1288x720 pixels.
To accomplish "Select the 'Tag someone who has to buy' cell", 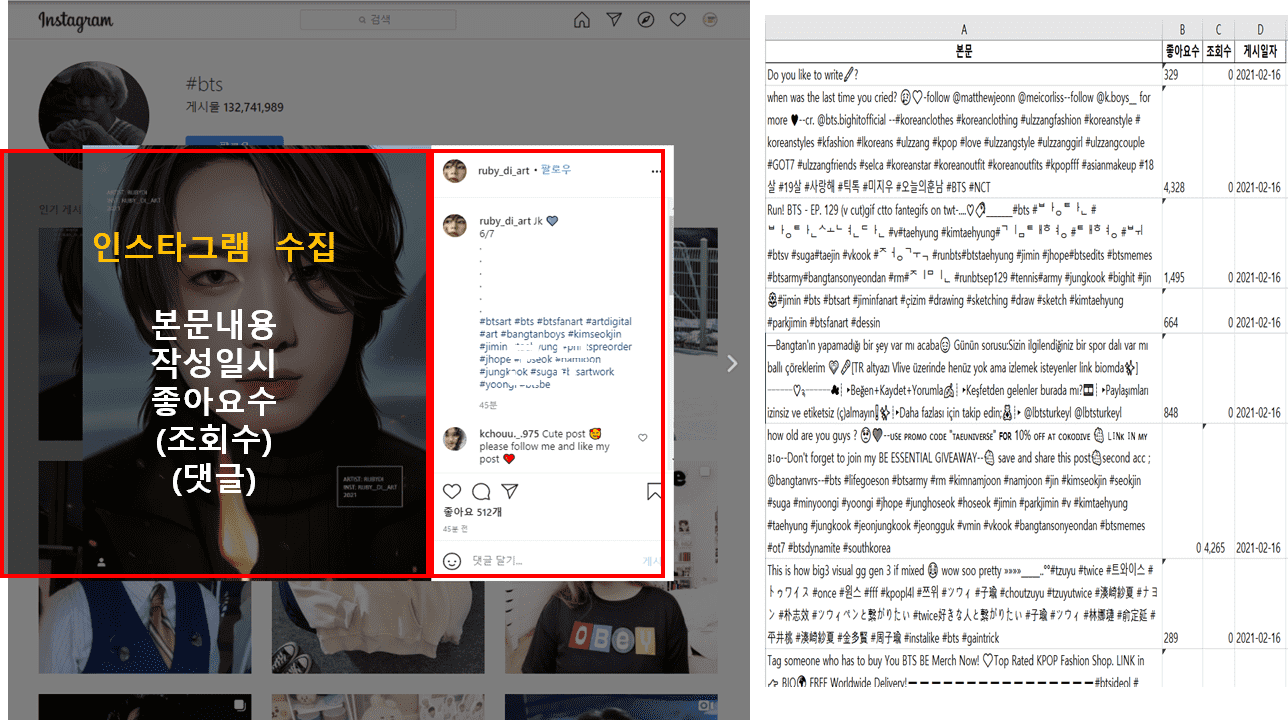I will coord(964,669).
